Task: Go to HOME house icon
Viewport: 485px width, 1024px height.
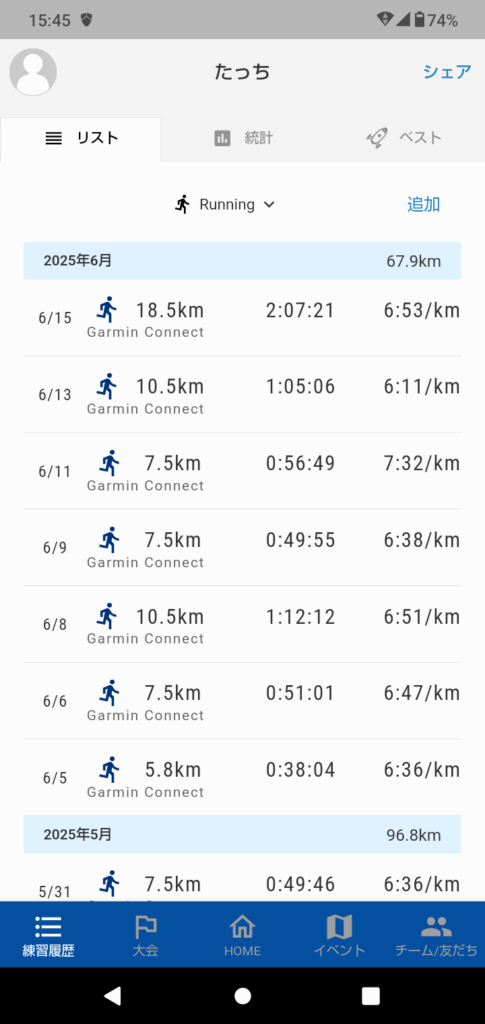Action: pos(242,926)
